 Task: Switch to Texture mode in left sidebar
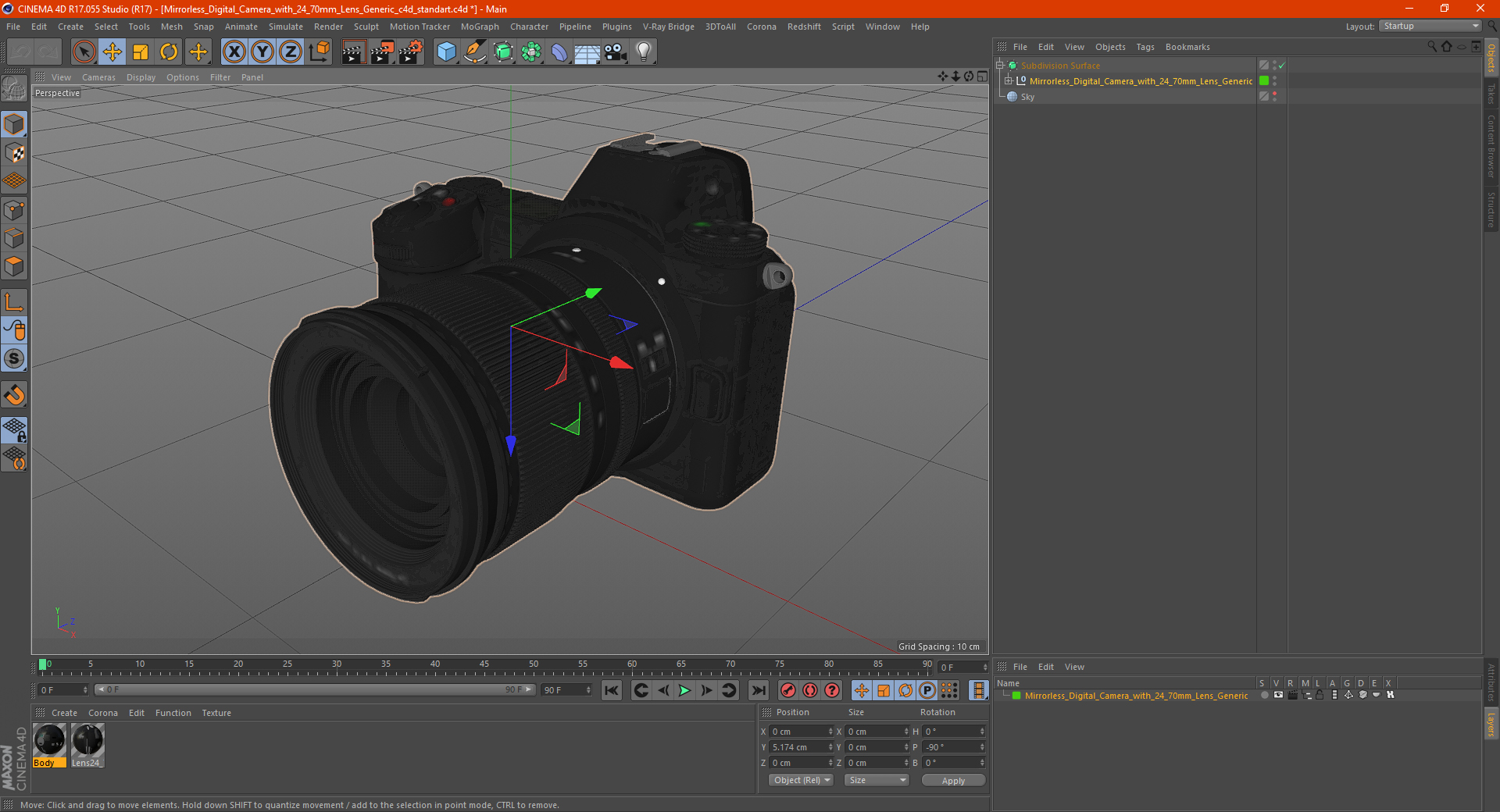point(15,153)
